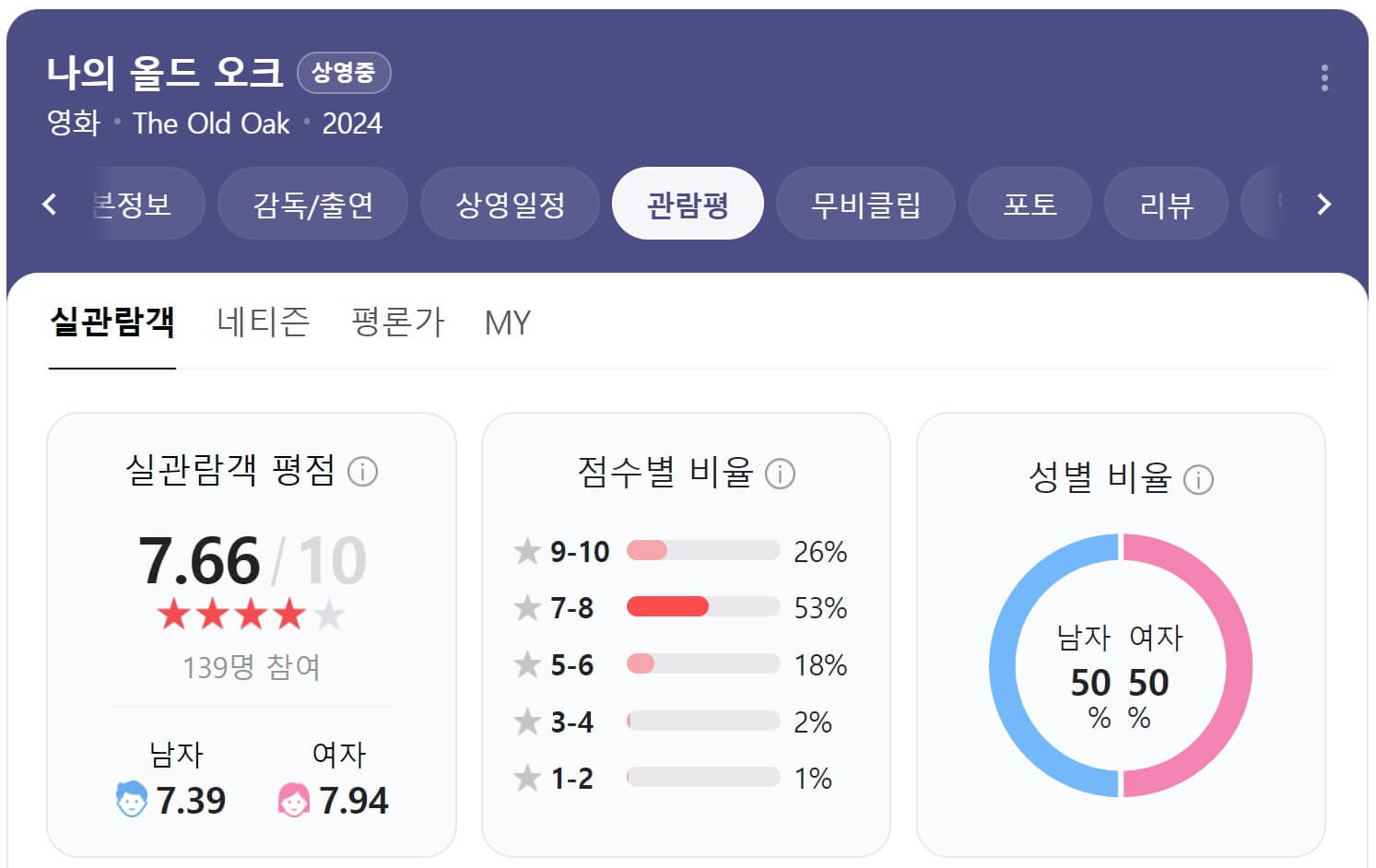1376x868 pixels.
Task: Click the info icon next to 성별 비율
Action: click(x=1199, y=478)
